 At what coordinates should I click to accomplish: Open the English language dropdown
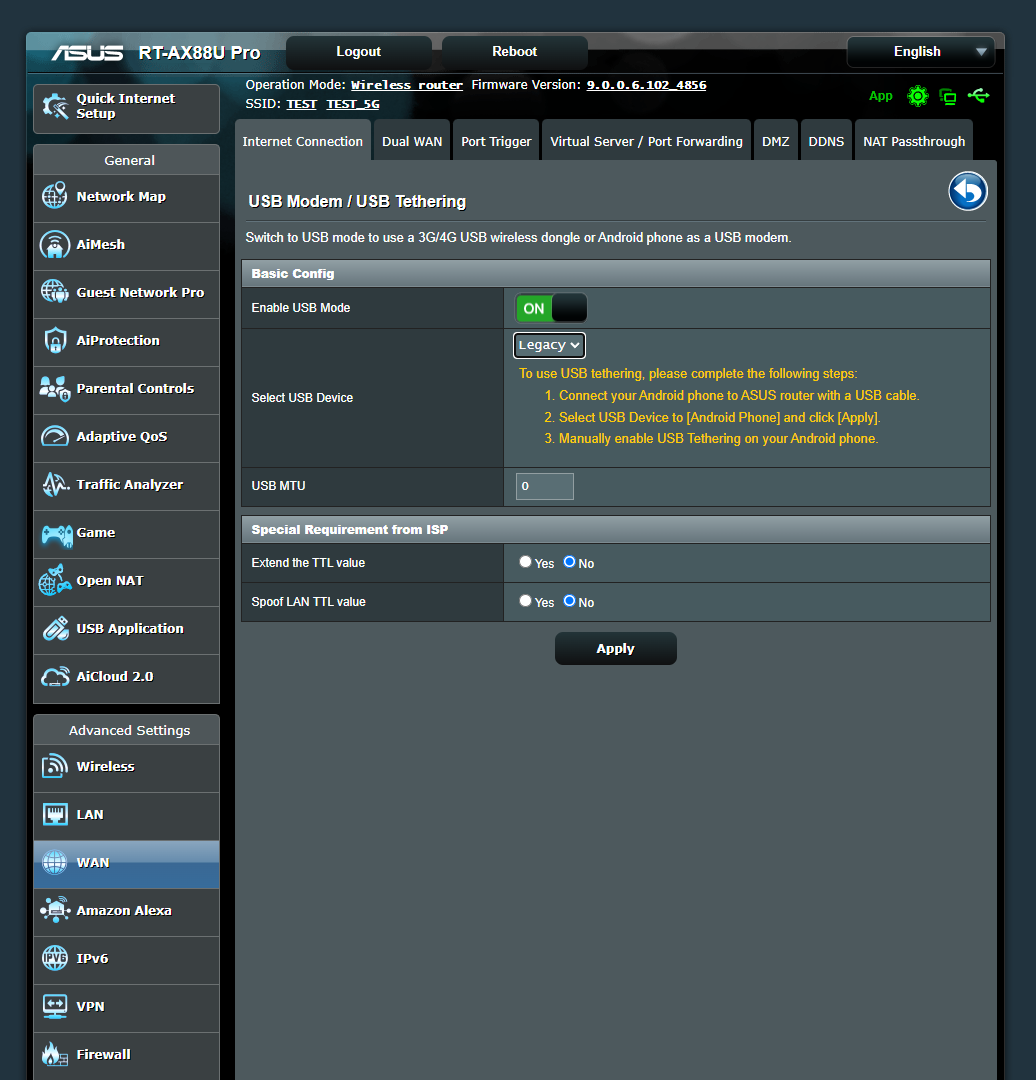920,52
